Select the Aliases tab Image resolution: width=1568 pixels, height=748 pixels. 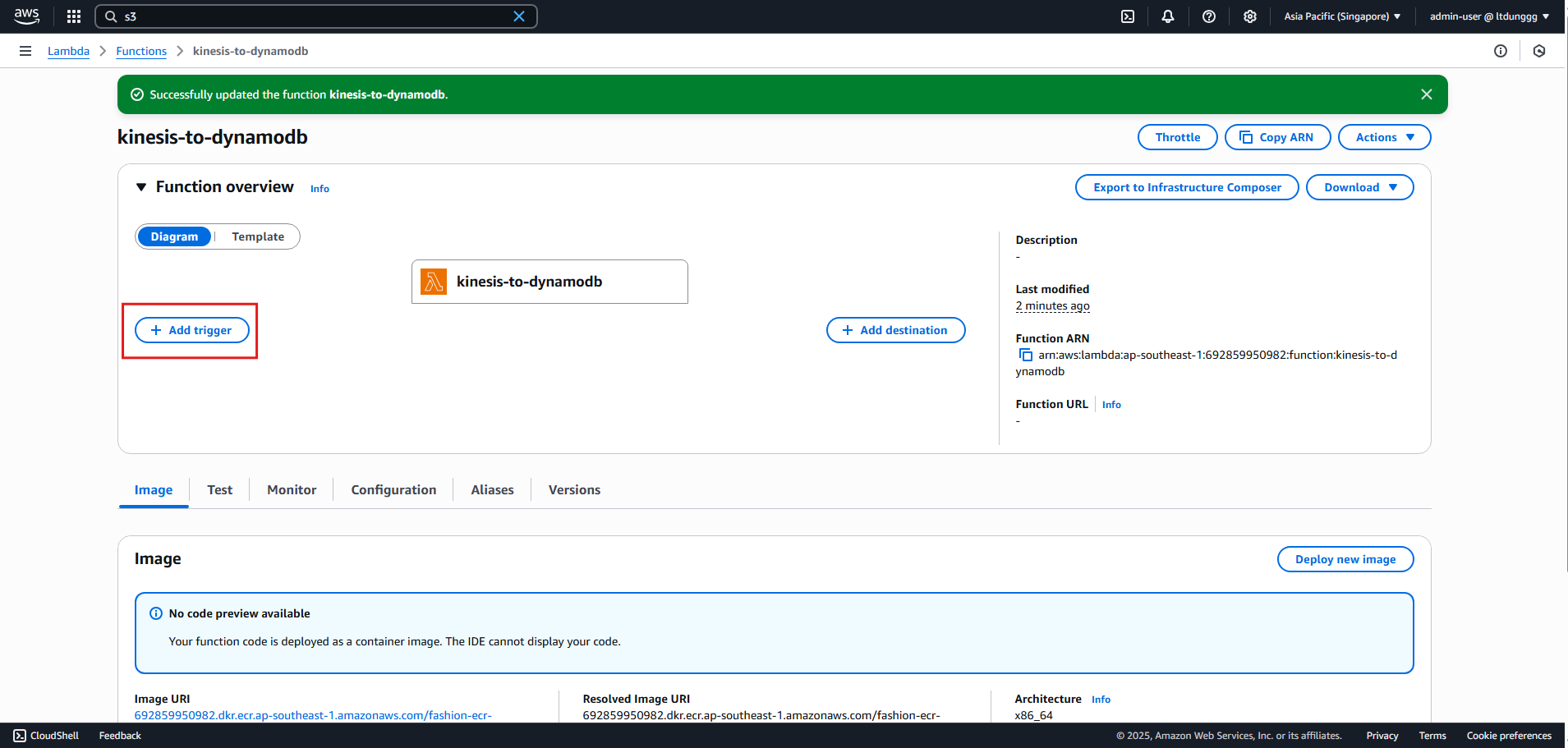coord(492,490)
